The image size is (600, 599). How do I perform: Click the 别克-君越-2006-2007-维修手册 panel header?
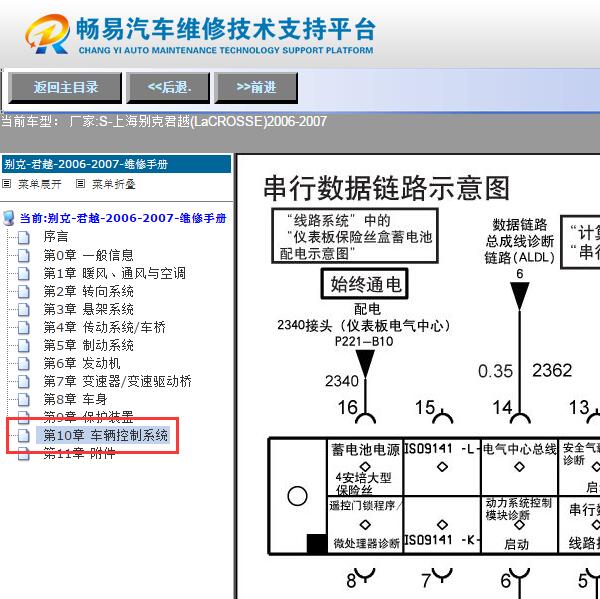(116, 164)
